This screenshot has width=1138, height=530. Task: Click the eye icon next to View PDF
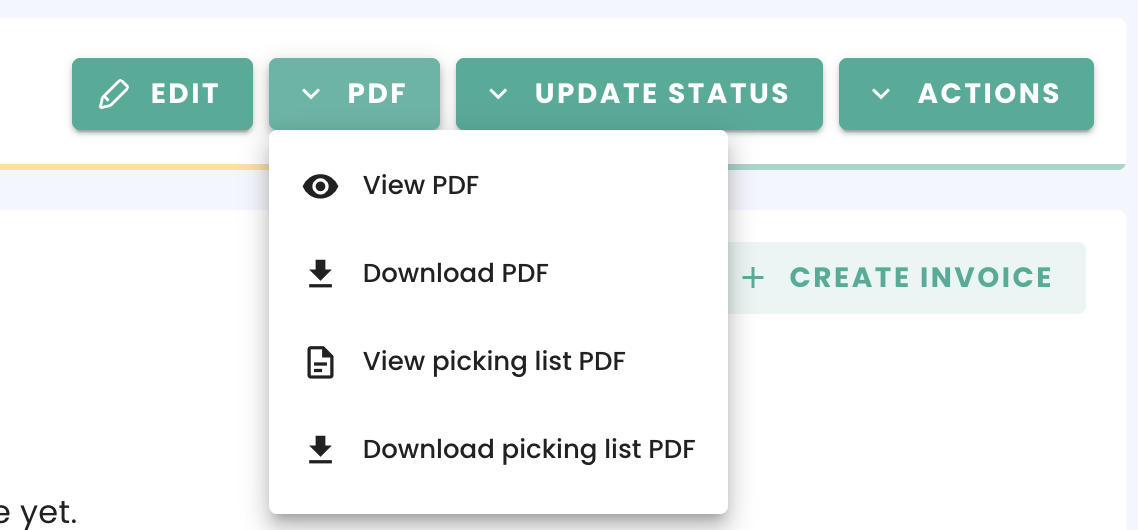click(320, 186)
